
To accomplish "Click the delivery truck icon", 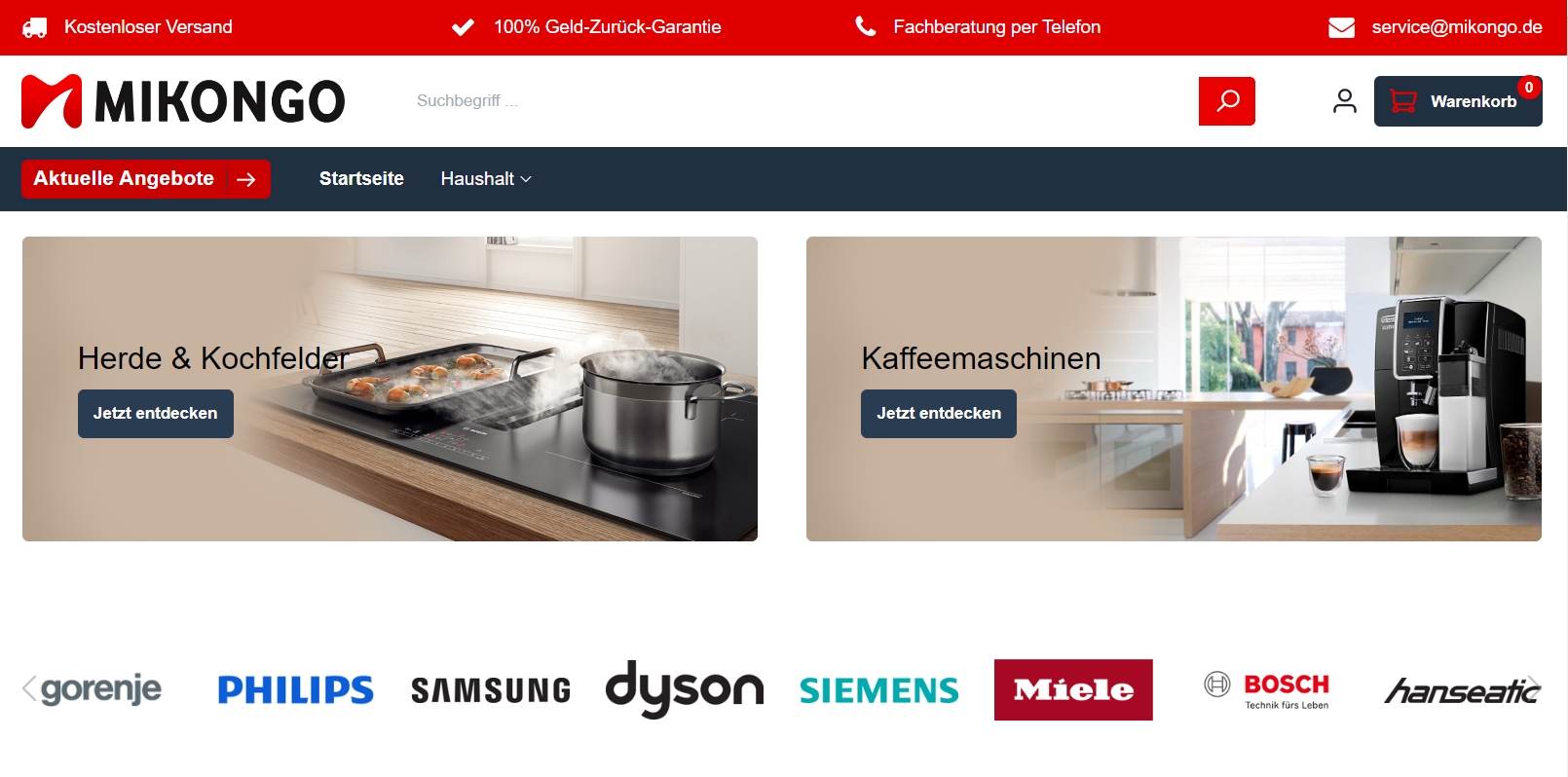I will pyautogui.click(x=35, y=27).
